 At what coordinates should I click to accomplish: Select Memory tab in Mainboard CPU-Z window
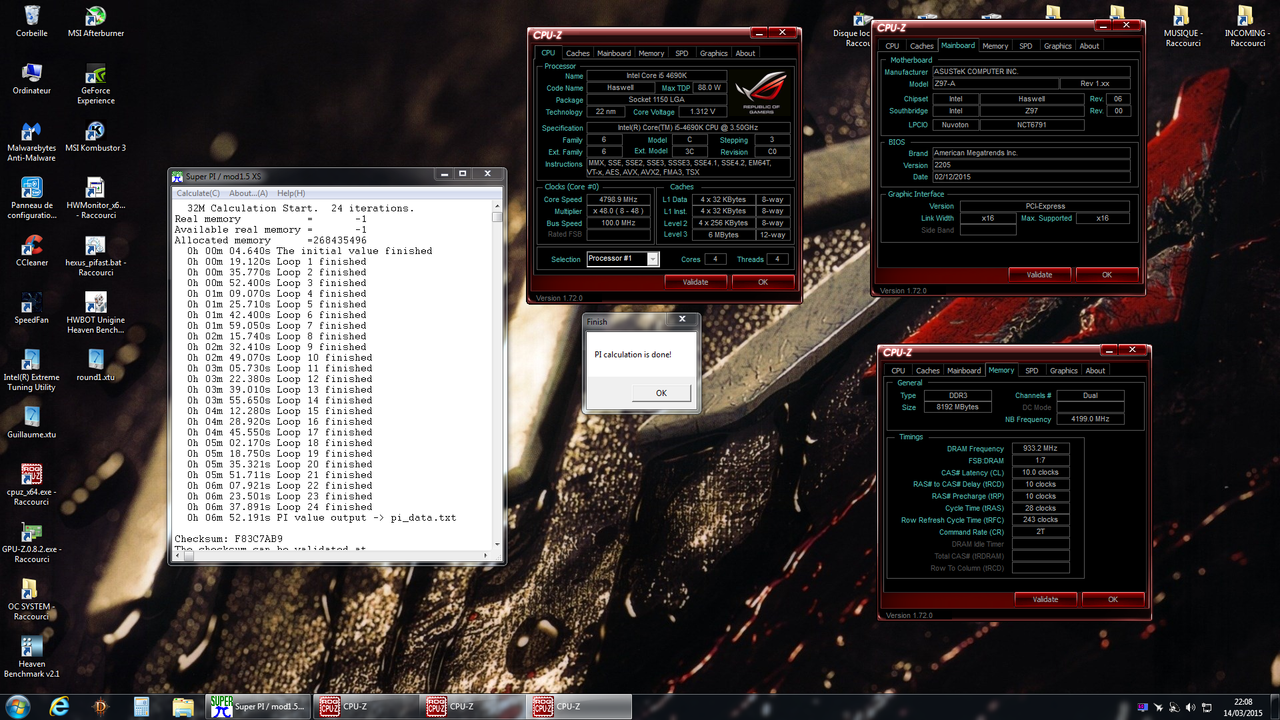995,46
